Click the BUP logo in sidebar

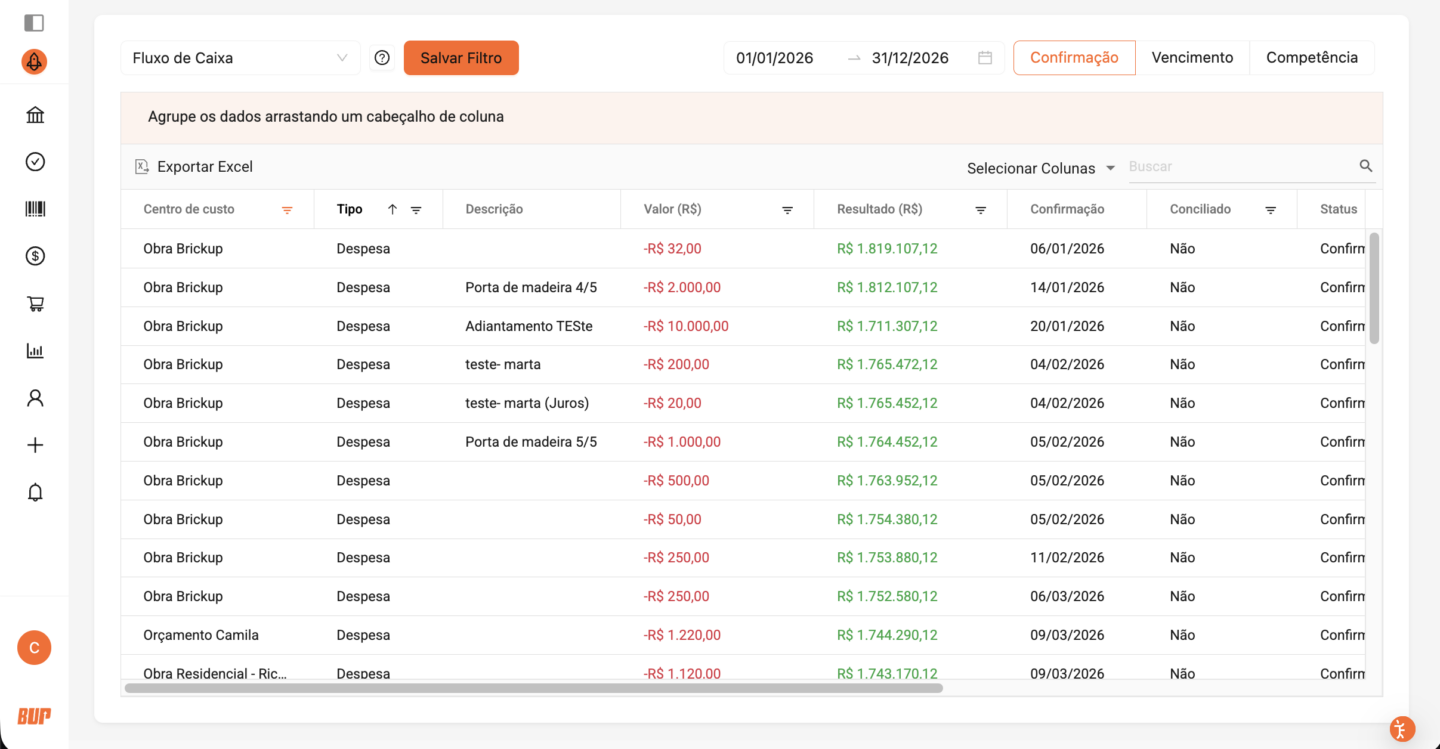[x=34, y=716]
